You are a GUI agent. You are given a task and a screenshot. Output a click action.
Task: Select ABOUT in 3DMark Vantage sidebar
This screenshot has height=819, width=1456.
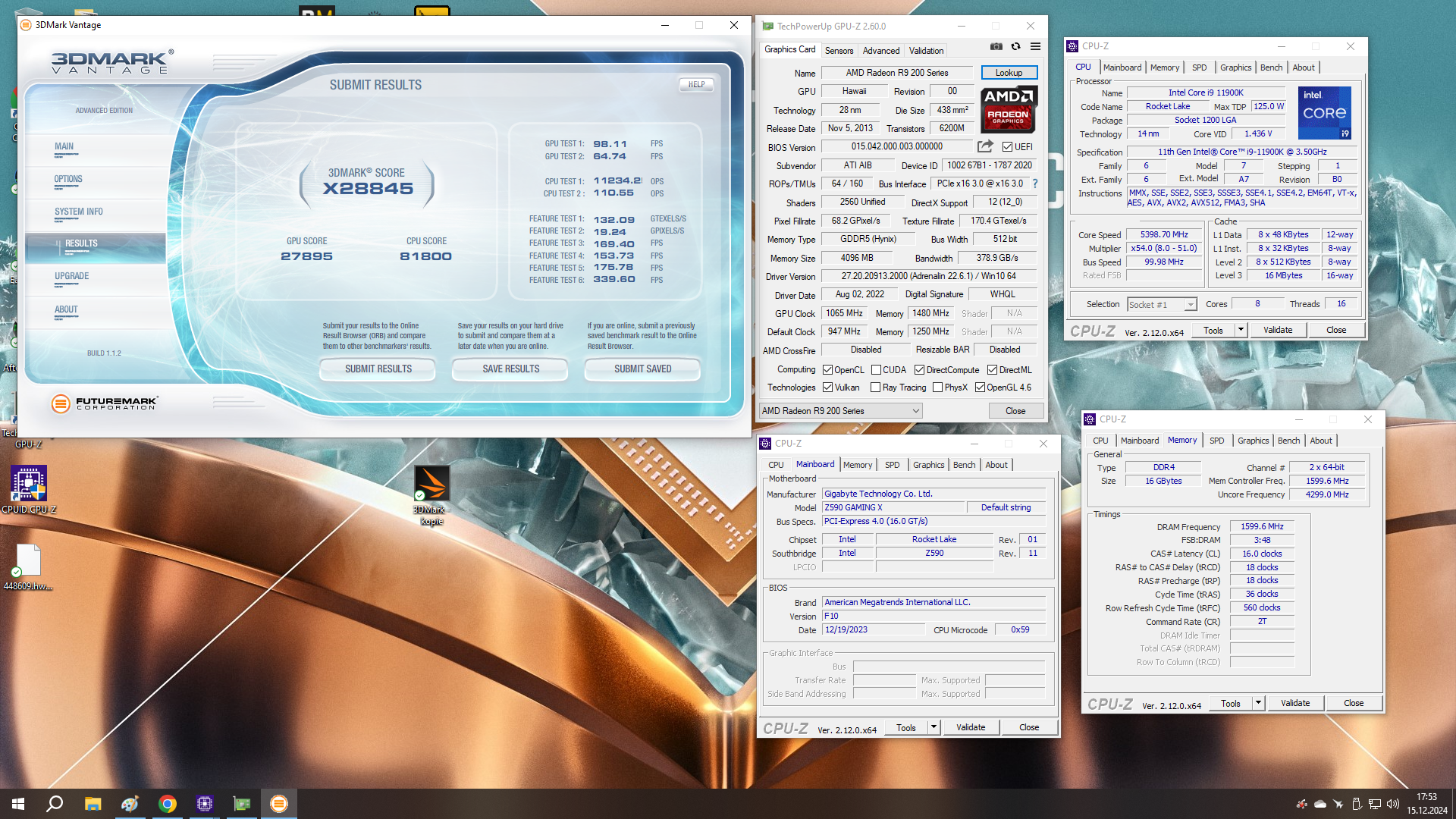(96, 312)
